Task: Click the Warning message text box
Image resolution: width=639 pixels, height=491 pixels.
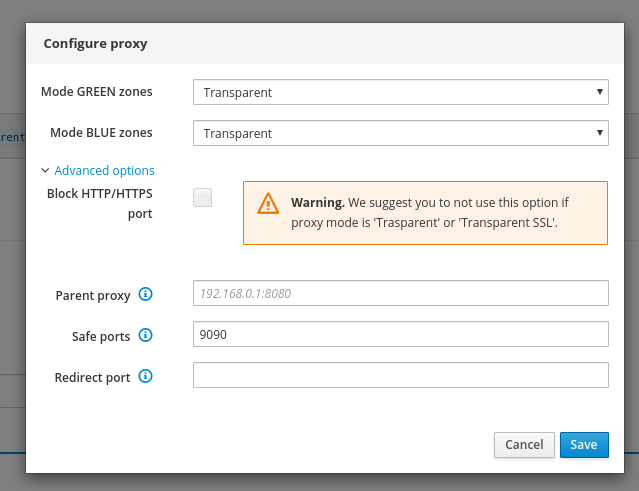Action: tap(425, 213)
